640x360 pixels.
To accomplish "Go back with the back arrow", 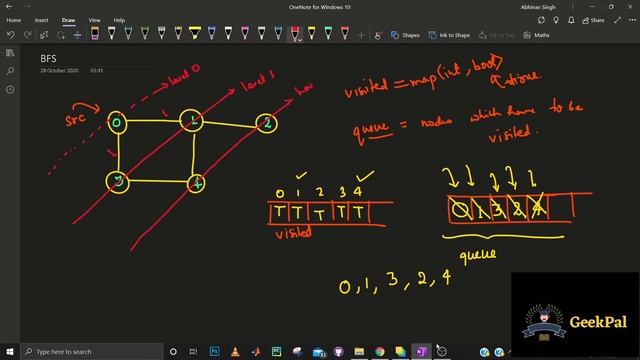I will pyautogui.click(x=9, y=7).
